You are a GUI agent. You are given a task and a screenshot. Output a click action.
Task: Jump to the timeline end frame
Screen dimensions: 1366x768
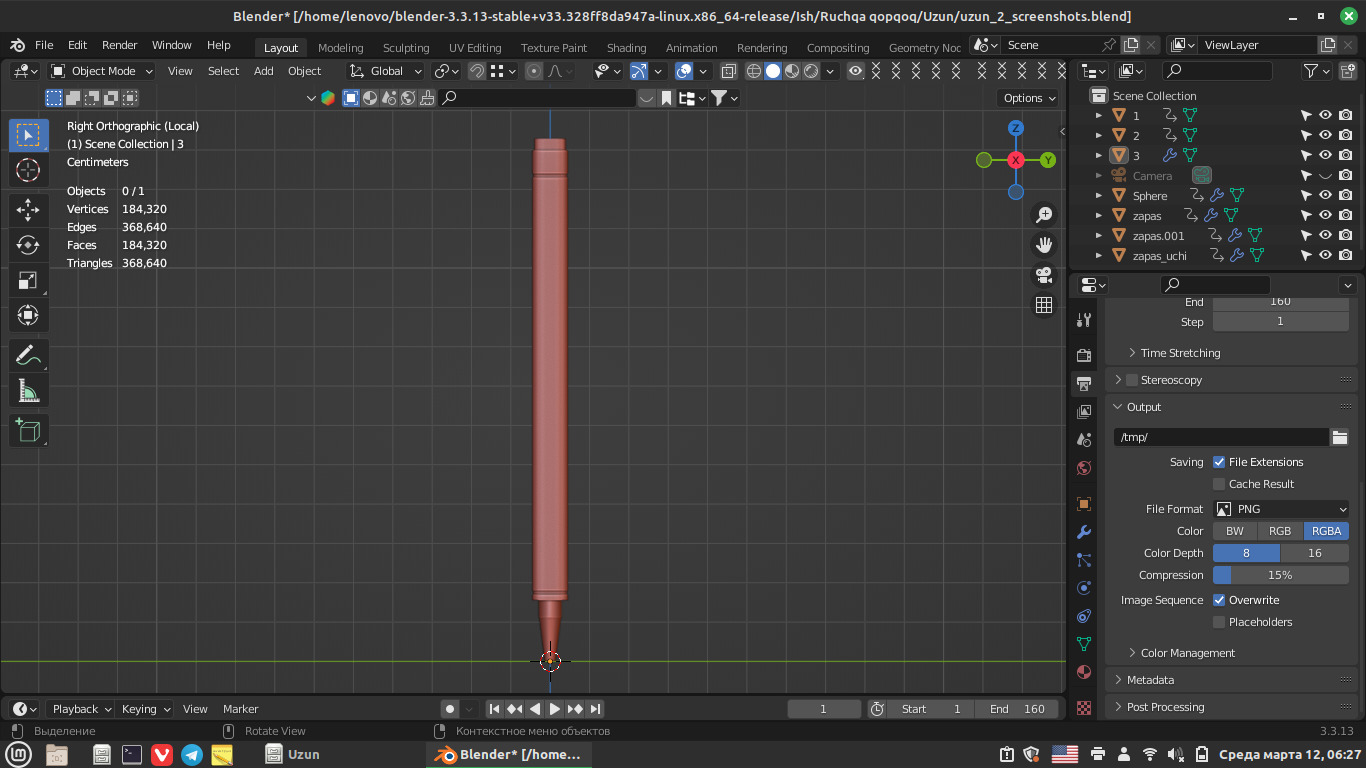[x=595, y=709]
